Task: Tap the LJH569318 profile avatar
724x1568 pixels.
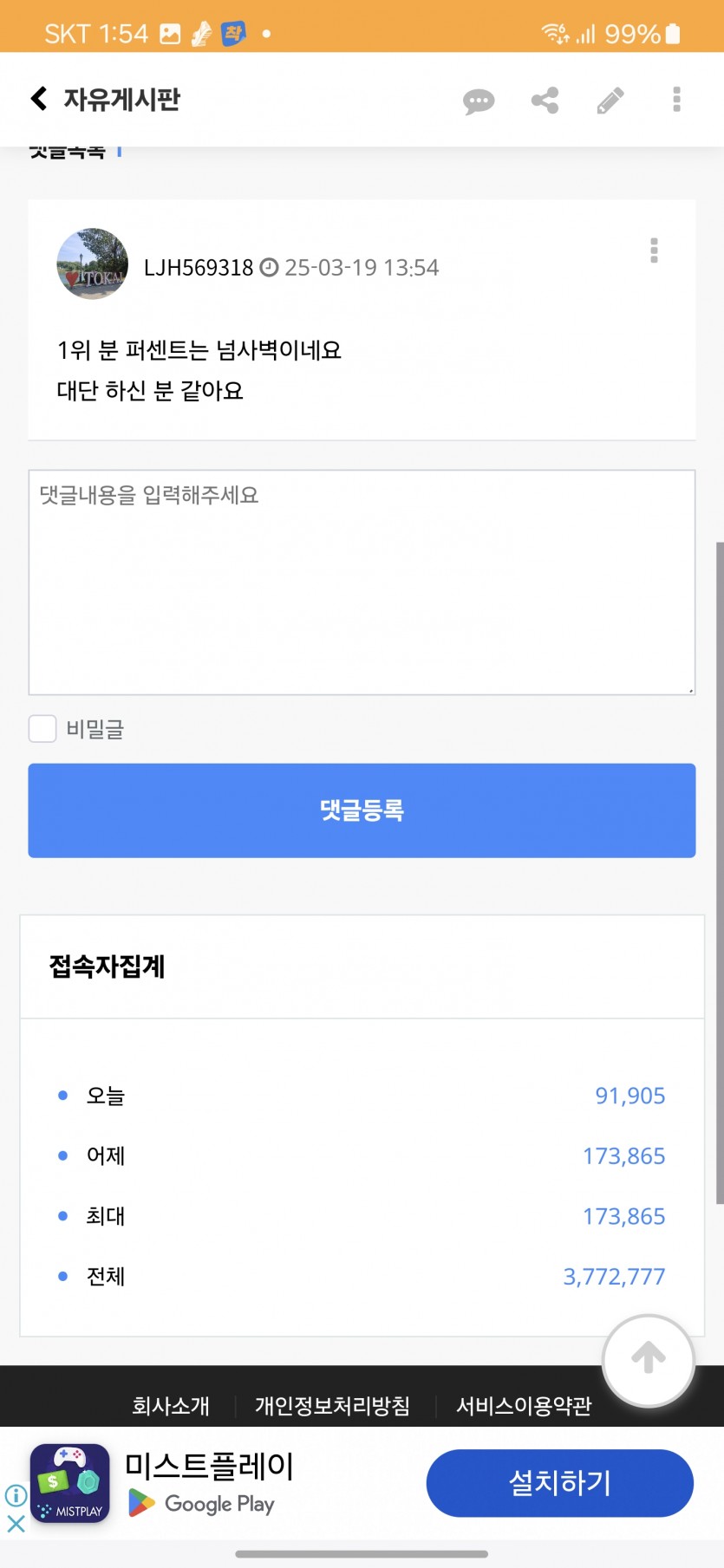Action: [x=92, y=264]
